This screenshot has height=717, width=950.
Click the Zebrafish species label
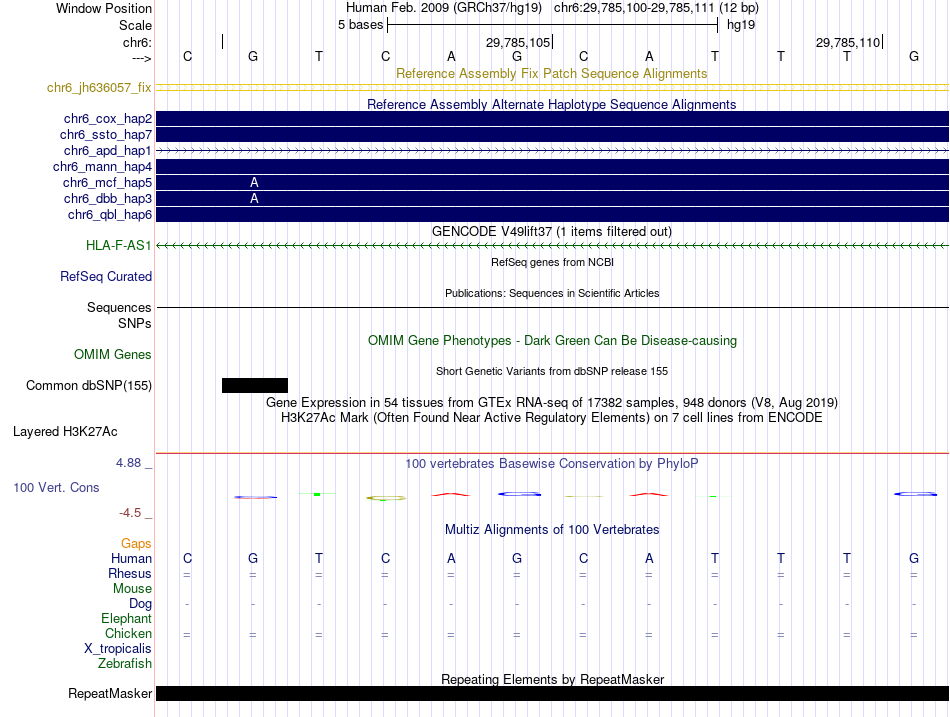(125, 664)
